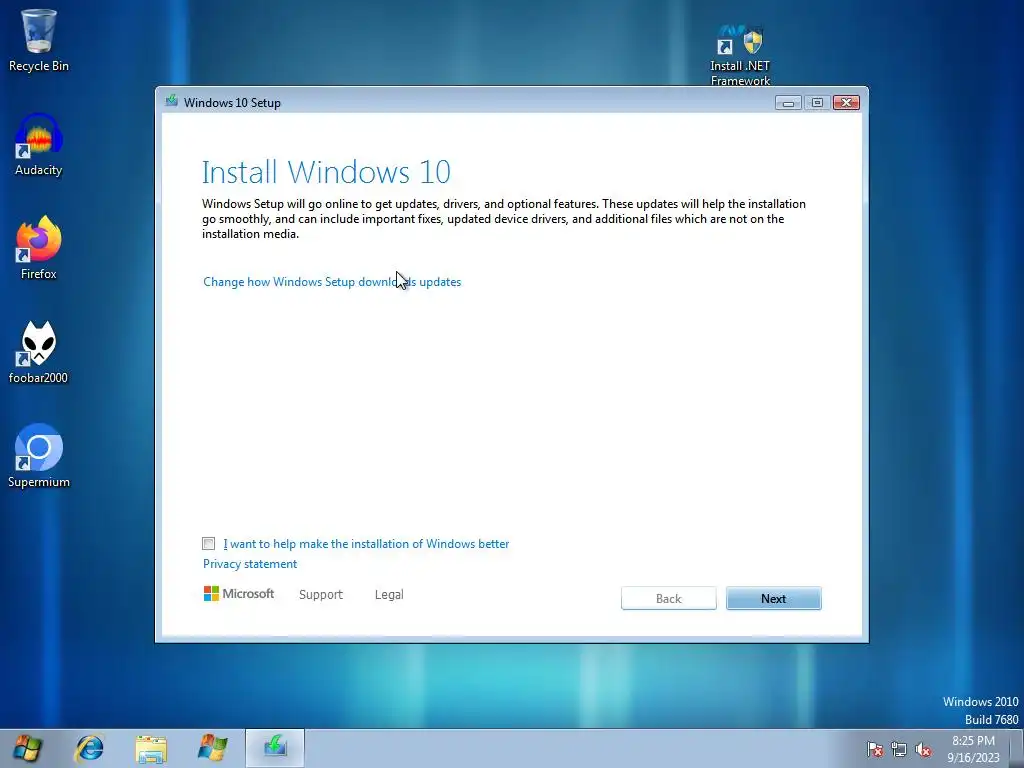Screen dimensions: 1024x768
Task: Click the Microsoft logo in setup
Action: [238, 594]
